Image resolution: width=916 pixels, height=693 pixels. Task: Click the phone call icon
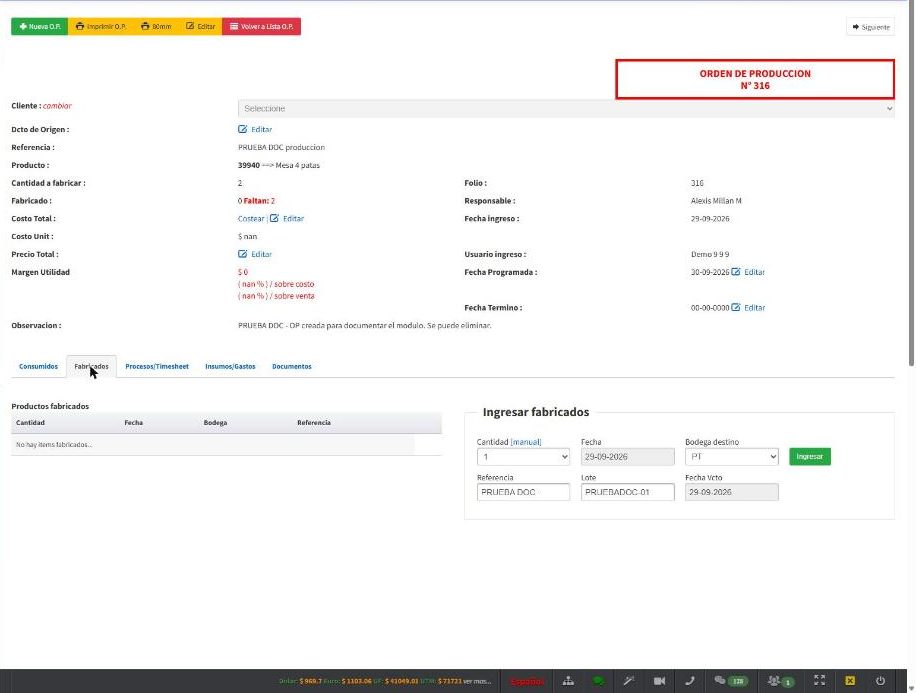(690, 681)
